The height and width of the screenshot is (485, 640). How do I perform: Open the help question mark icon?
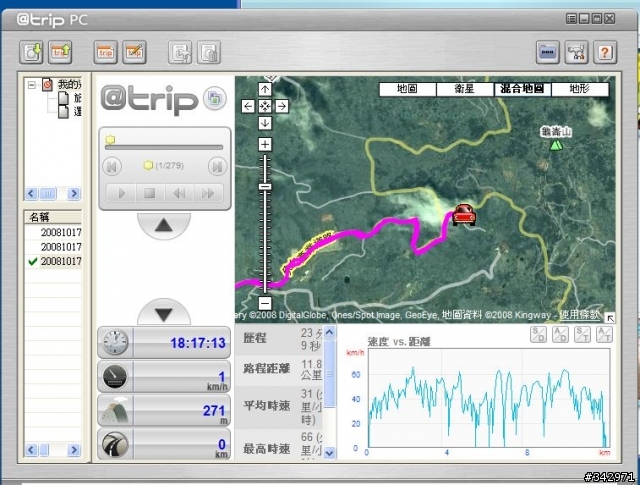coord(605,52)
